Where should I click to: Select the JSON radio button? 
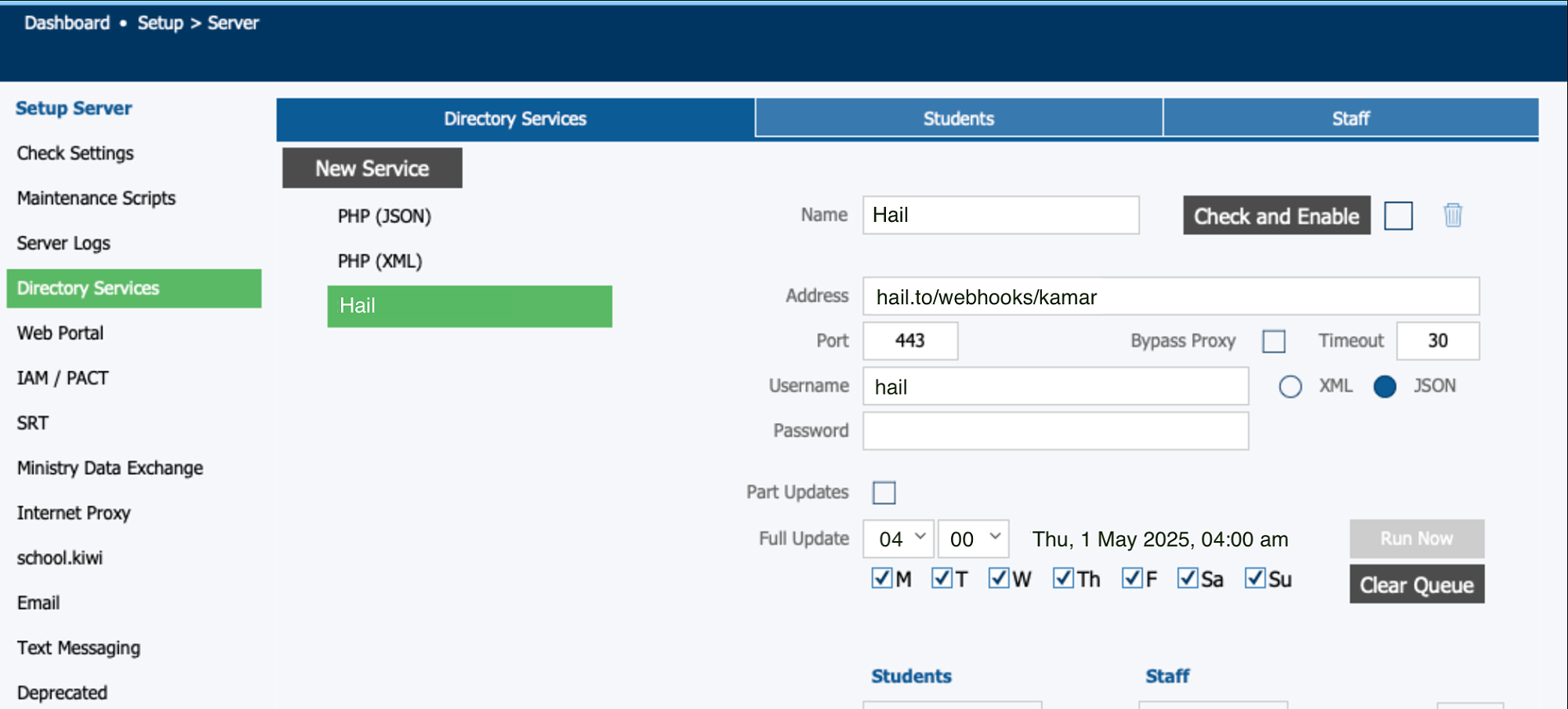tap(1385, 387)
